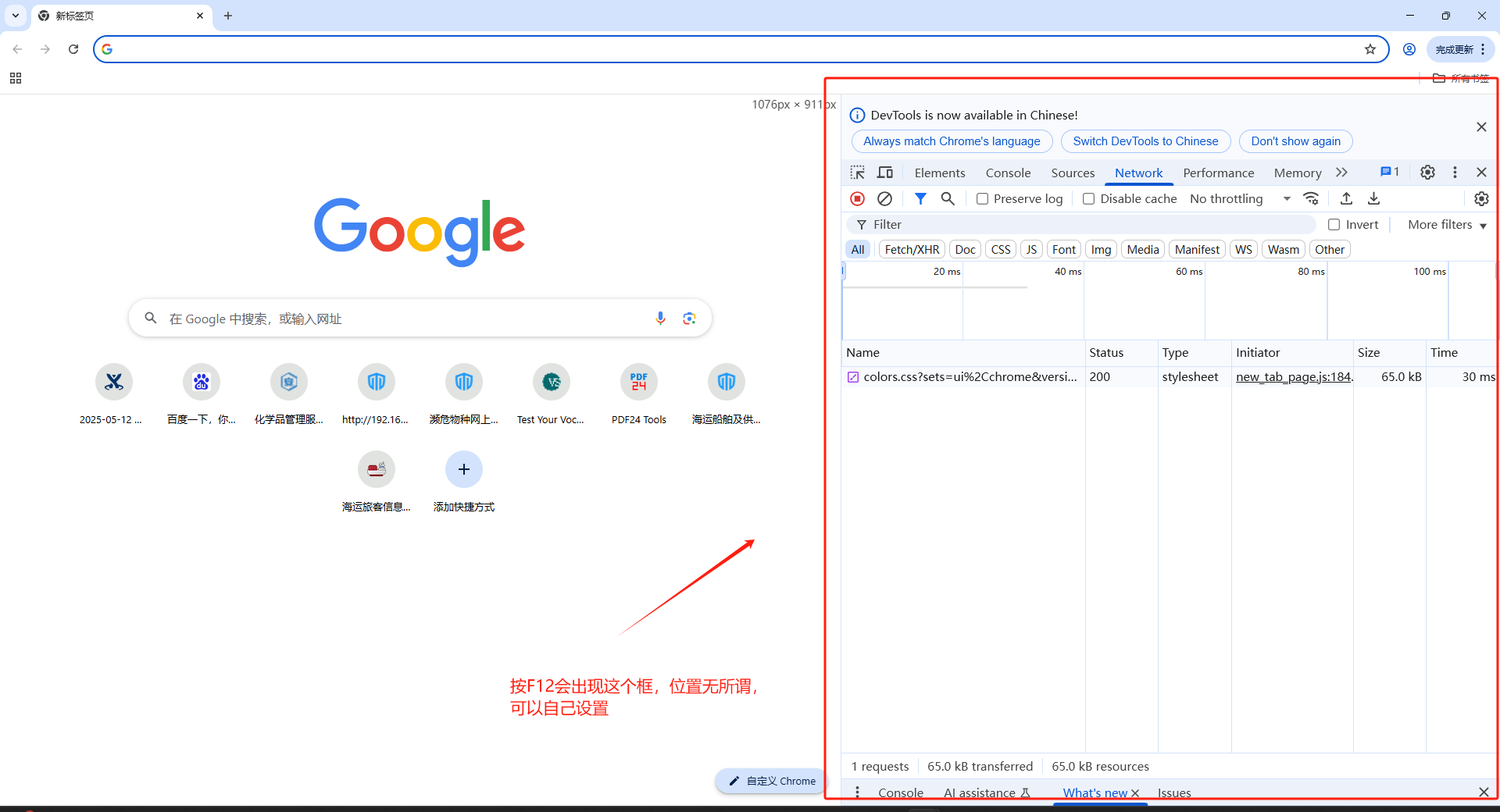Switch to the Performance tab
Viewport: 1500px width, 812px height.
pyautogui.click(x=1218, y=173)
